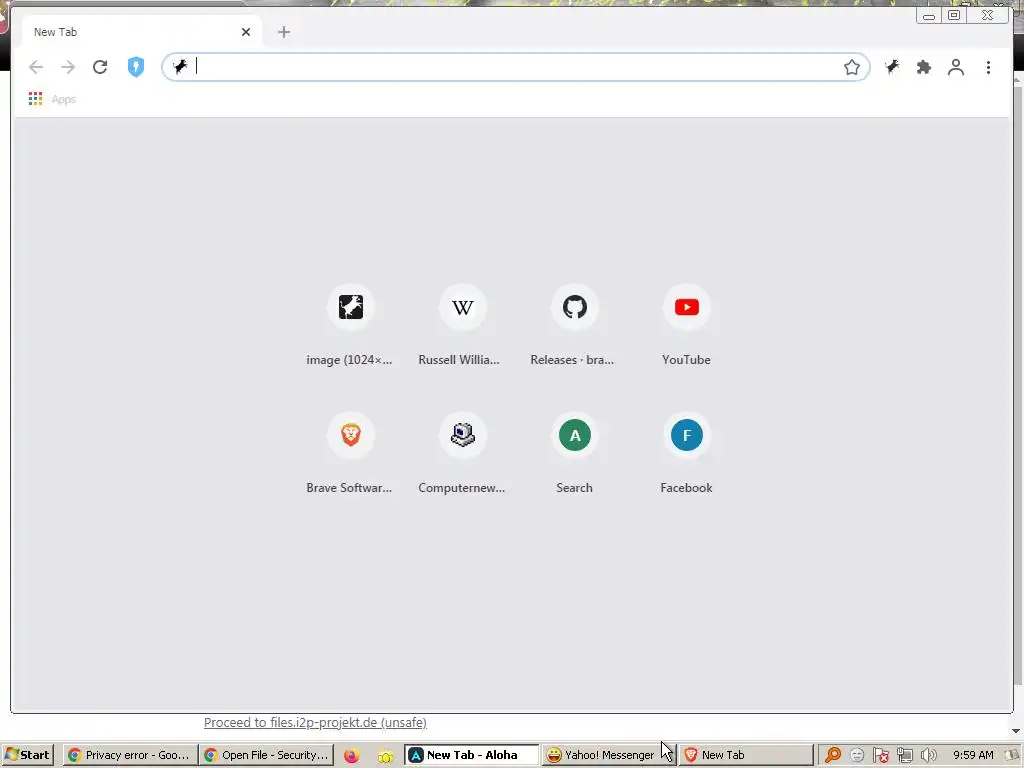This screenshot has height=768, width=1024.
Task: Click Proceed to files.i2p-projekt.de (unsafe) link
Action: click(x=315, y=722)
